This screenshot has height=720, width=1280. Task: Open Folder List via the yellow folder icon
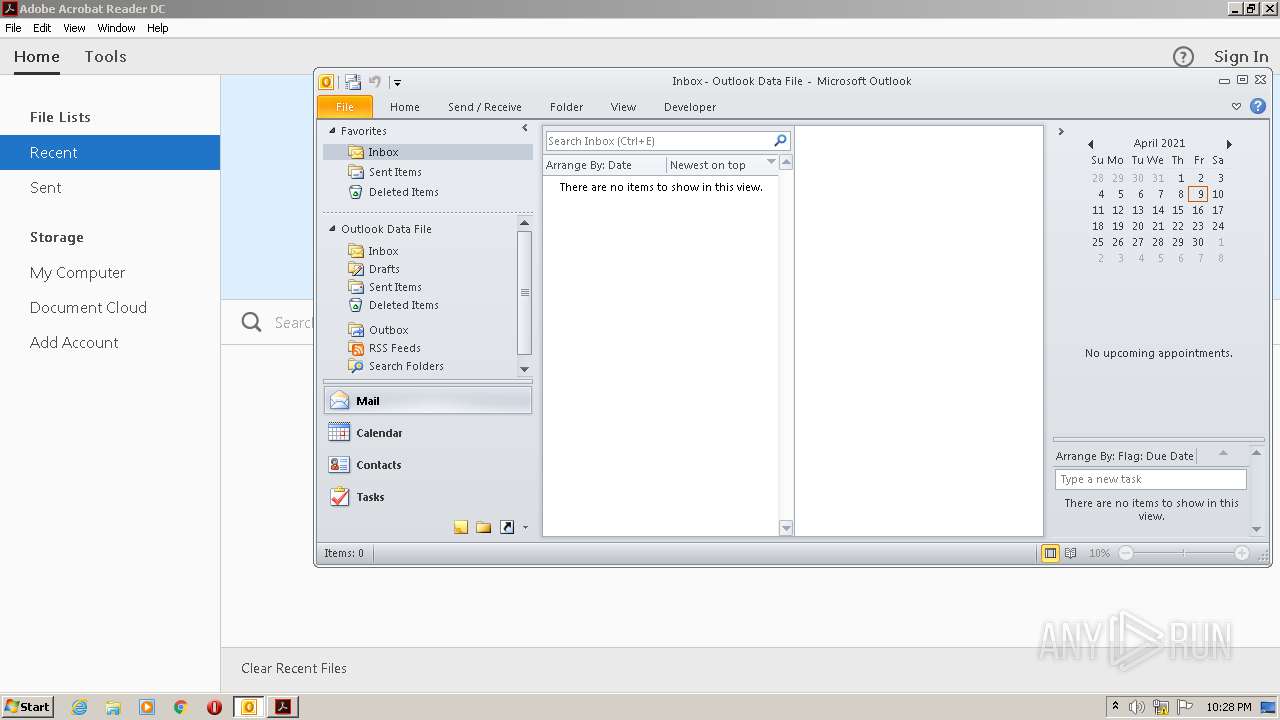pos(484,527)
